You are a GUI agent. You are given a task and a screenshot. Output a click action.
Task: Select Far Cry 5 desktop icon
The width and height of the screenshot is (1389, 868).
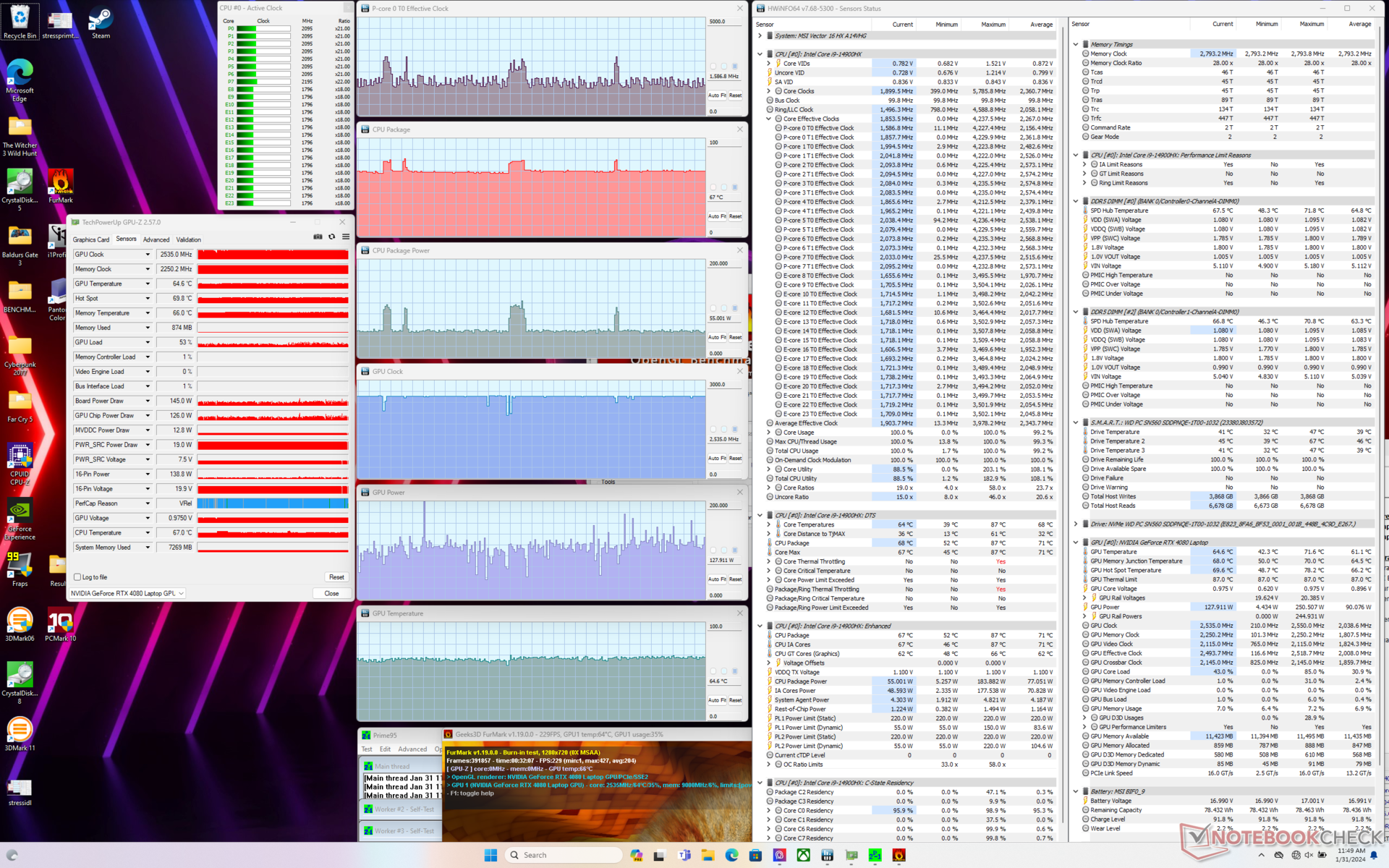click(20, 407)
